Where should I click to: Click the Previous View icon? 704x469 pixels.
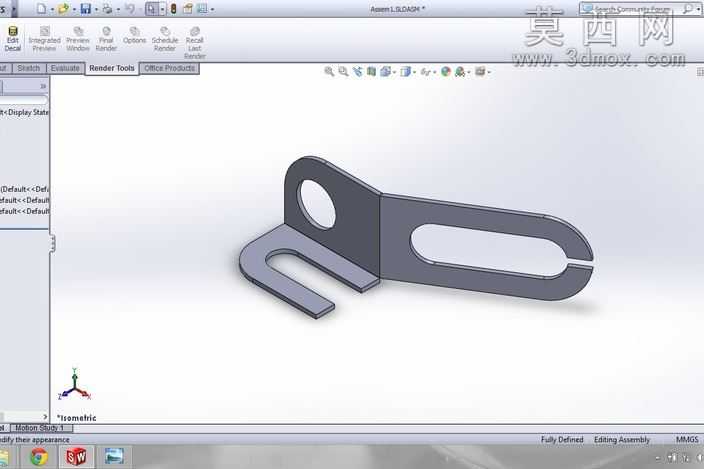coord(357,71)
